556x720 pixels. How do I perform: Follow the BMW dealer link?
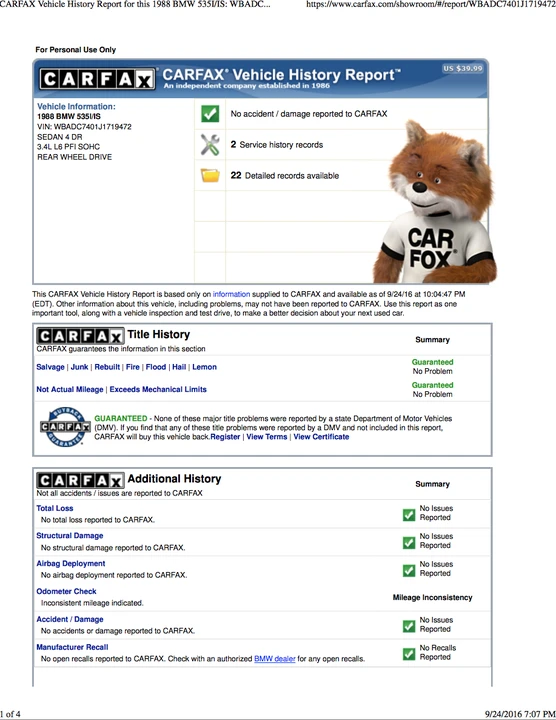pyautogui.click(x=275, y=658)
